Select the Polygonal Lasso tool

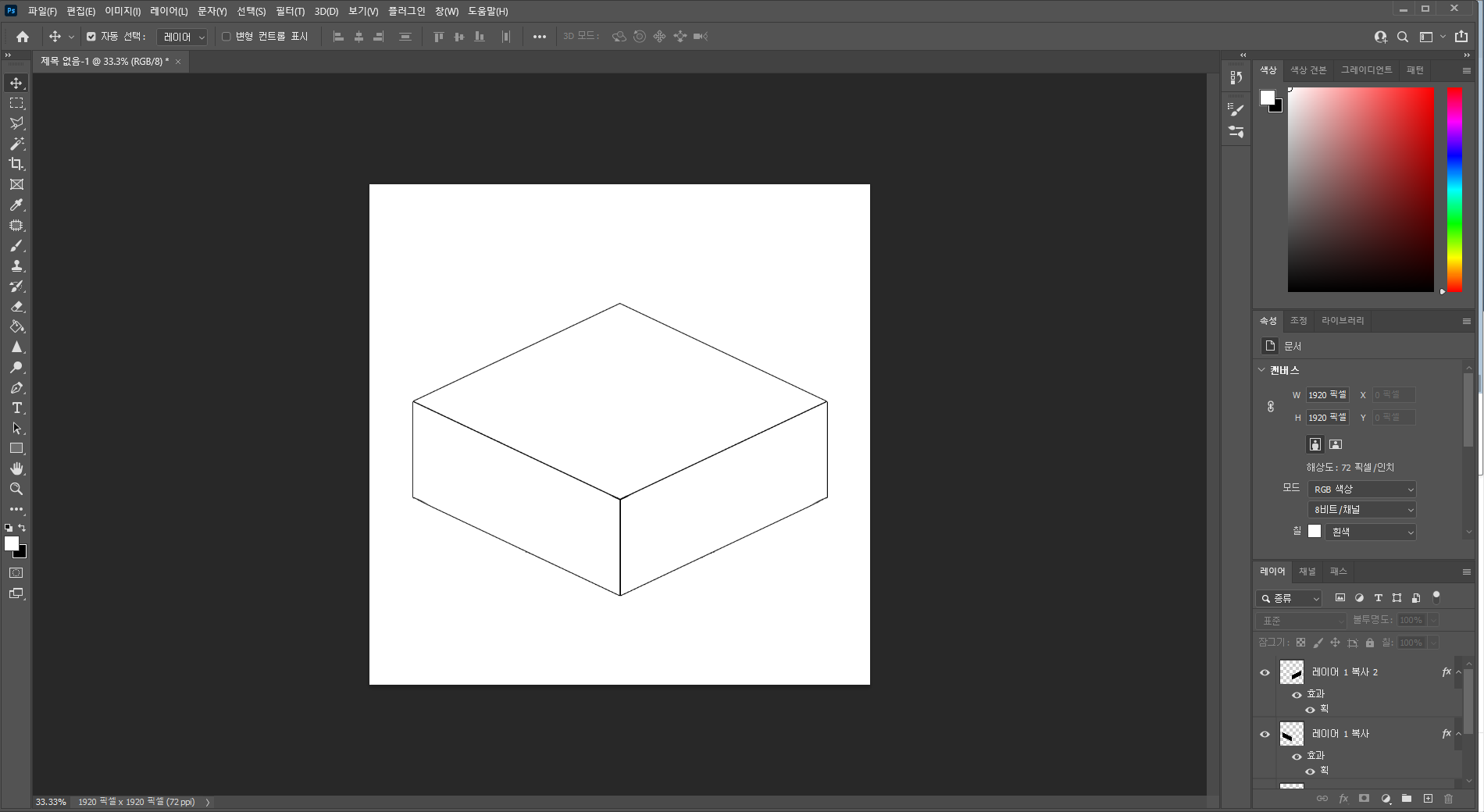[x=16, y=123]
